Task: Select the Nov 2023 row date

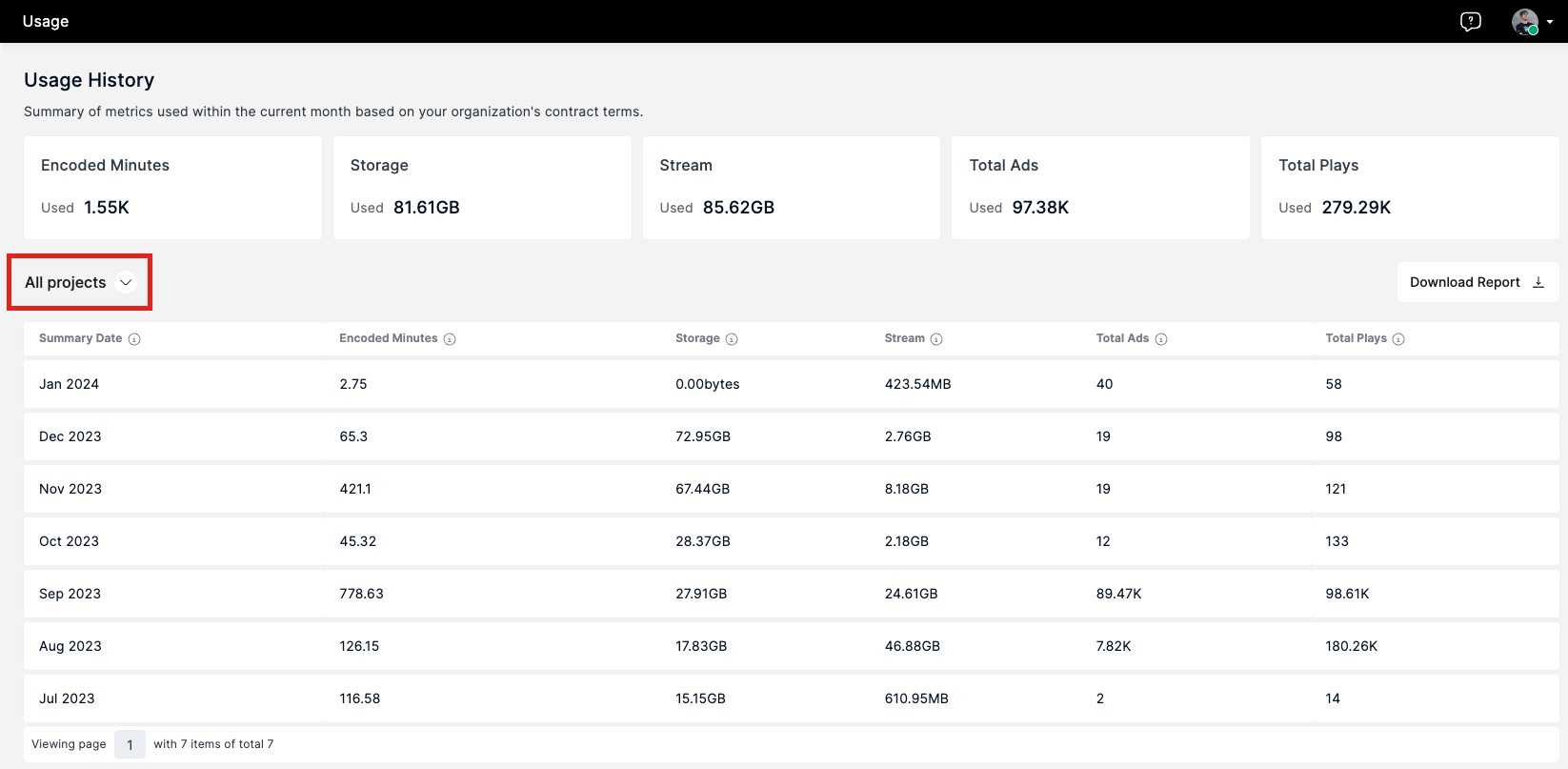Action: click(x=70, y=489)
